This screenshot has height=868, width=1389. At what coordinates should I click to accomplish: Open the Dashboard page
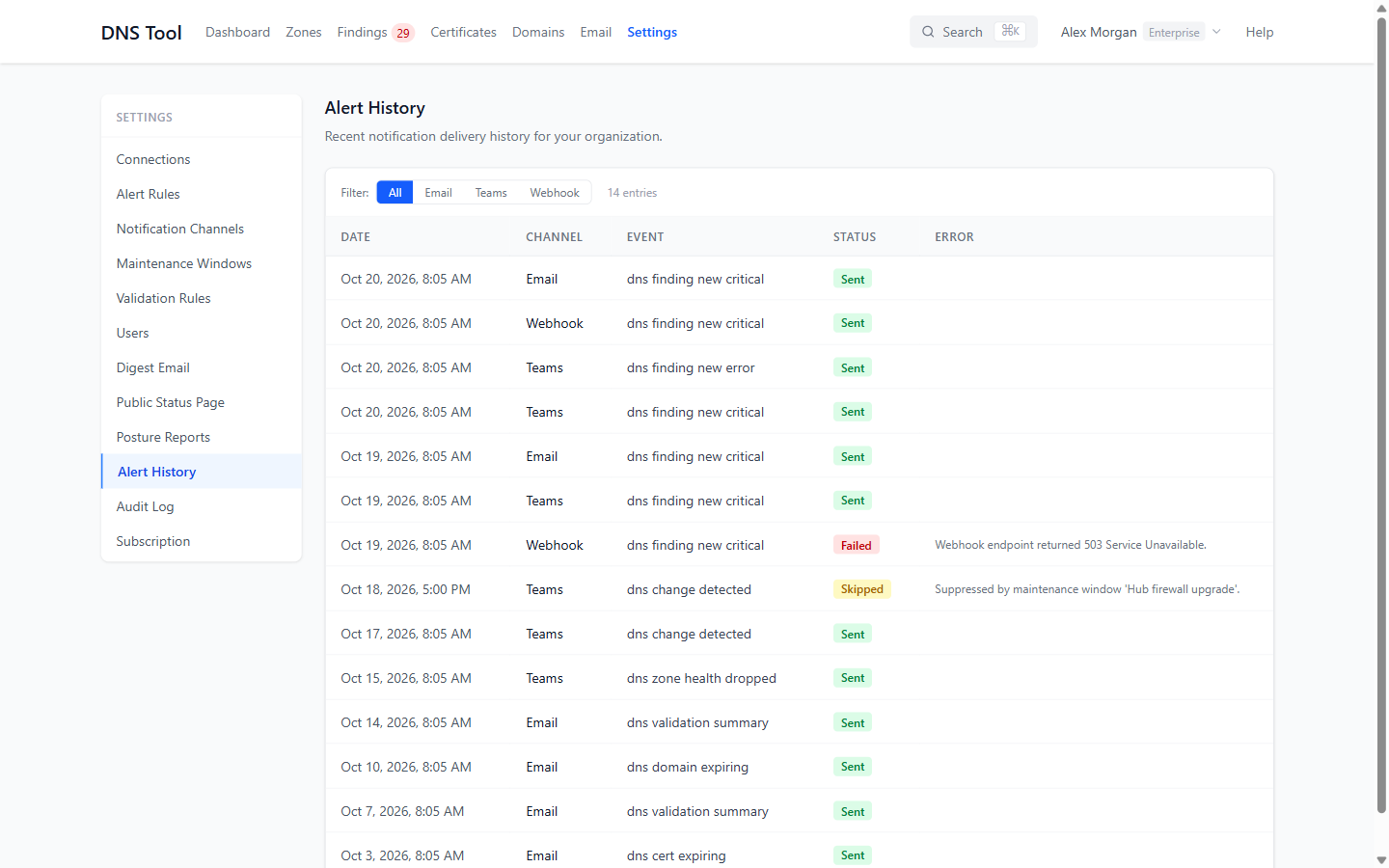237,32
